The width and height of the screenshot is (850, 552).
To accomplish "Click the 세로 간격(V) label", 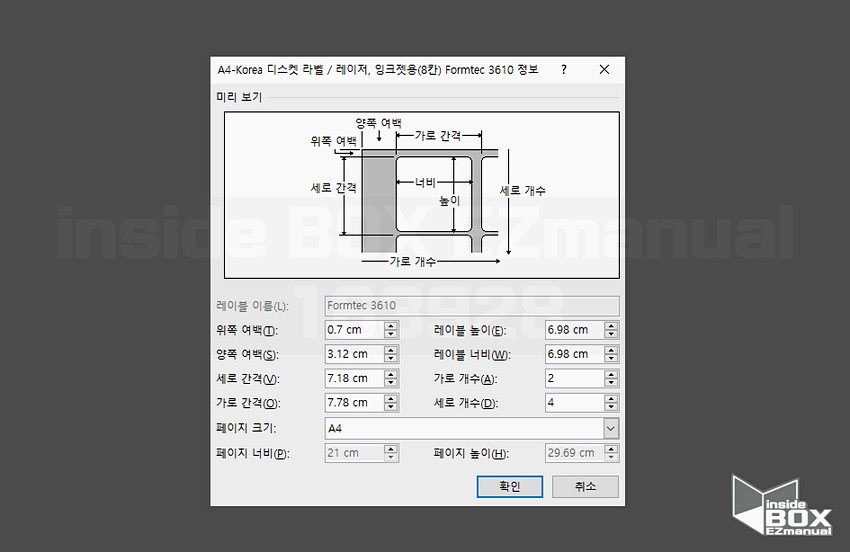I will pos(248,379).
